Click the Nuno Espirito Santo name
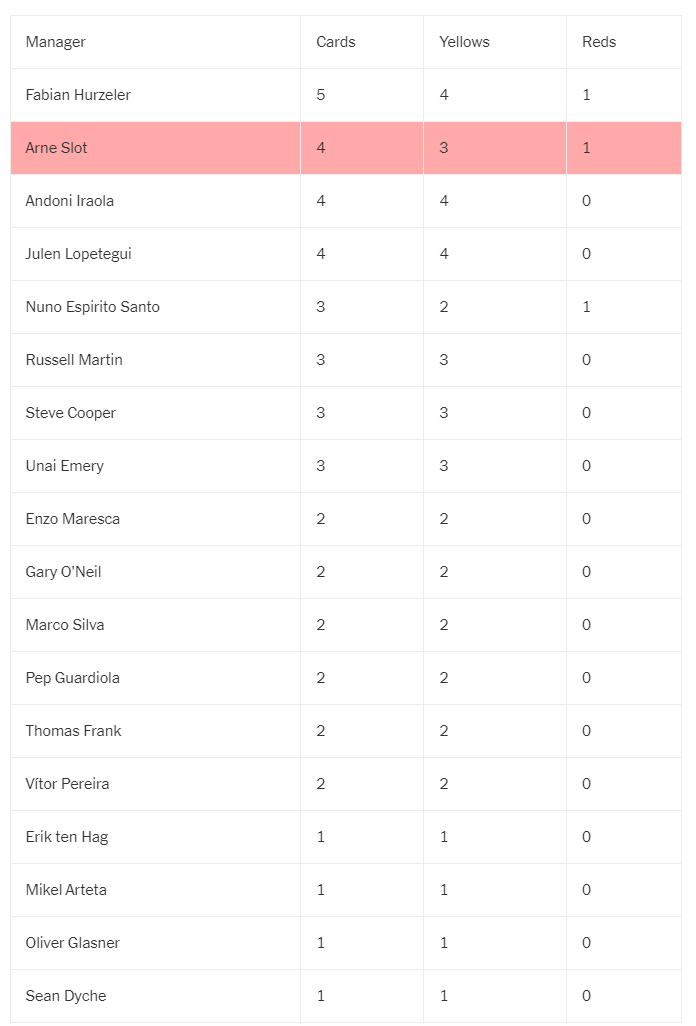696x1026 pixels. click(x=92, y=307)
